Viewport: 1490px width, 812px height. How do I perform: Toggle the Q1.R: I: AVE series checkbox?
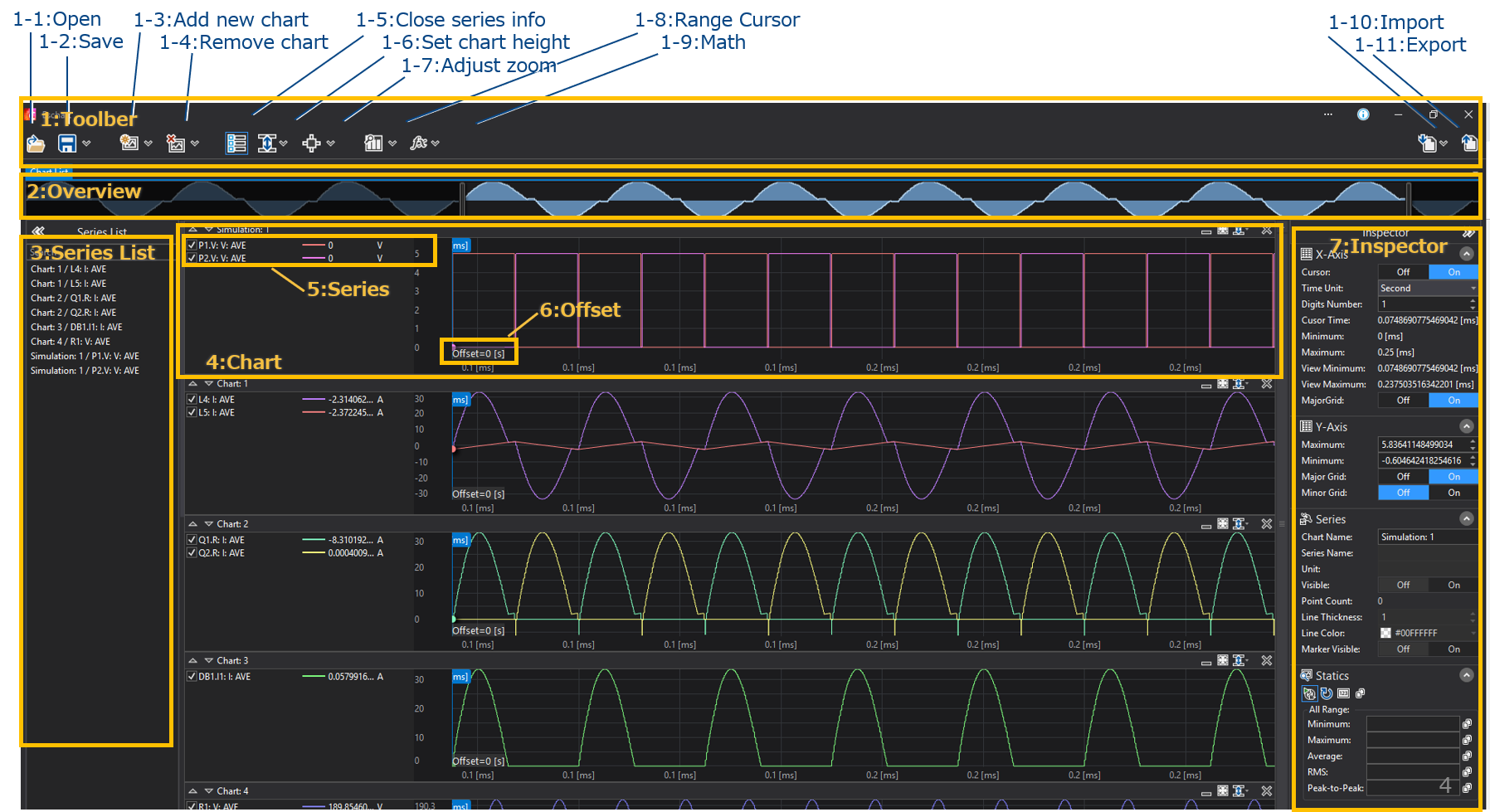tap(192, 540)
